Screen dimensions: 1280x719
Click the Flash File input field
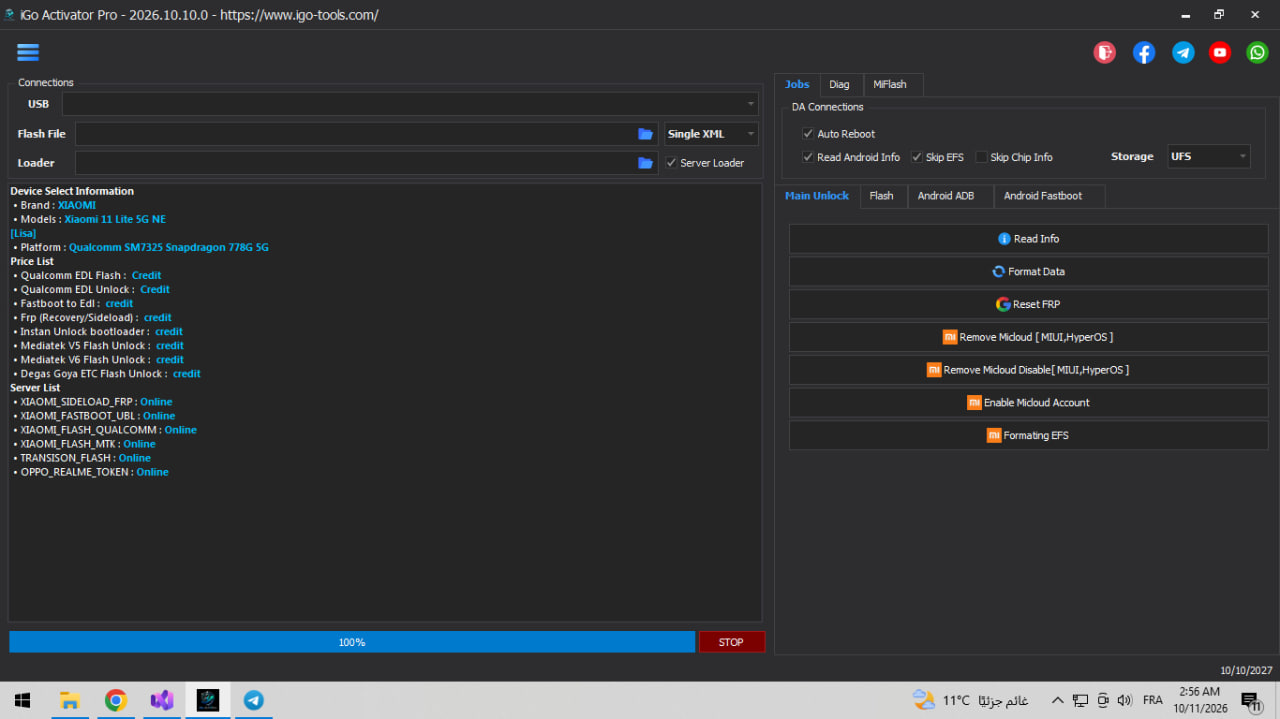[x=355, y=134]
